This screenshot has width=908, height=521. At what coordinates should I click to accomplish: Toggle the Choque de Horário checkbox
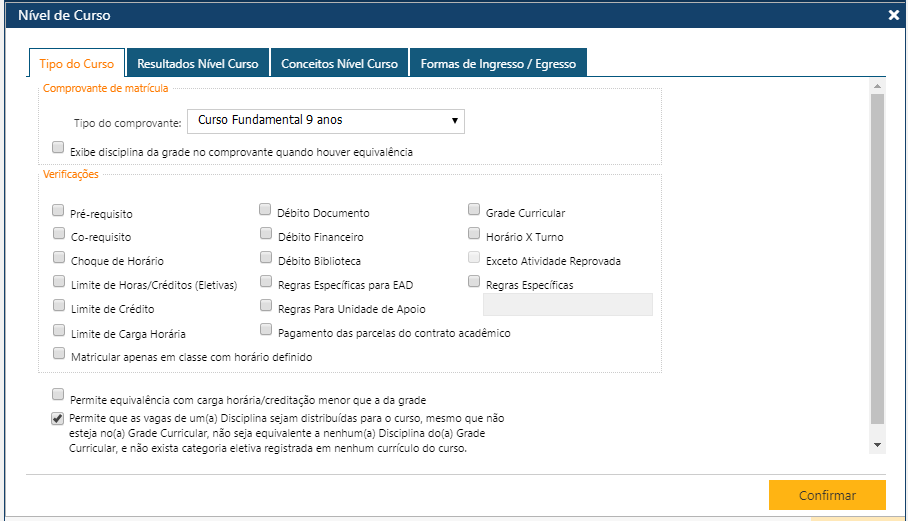point(59,258)
